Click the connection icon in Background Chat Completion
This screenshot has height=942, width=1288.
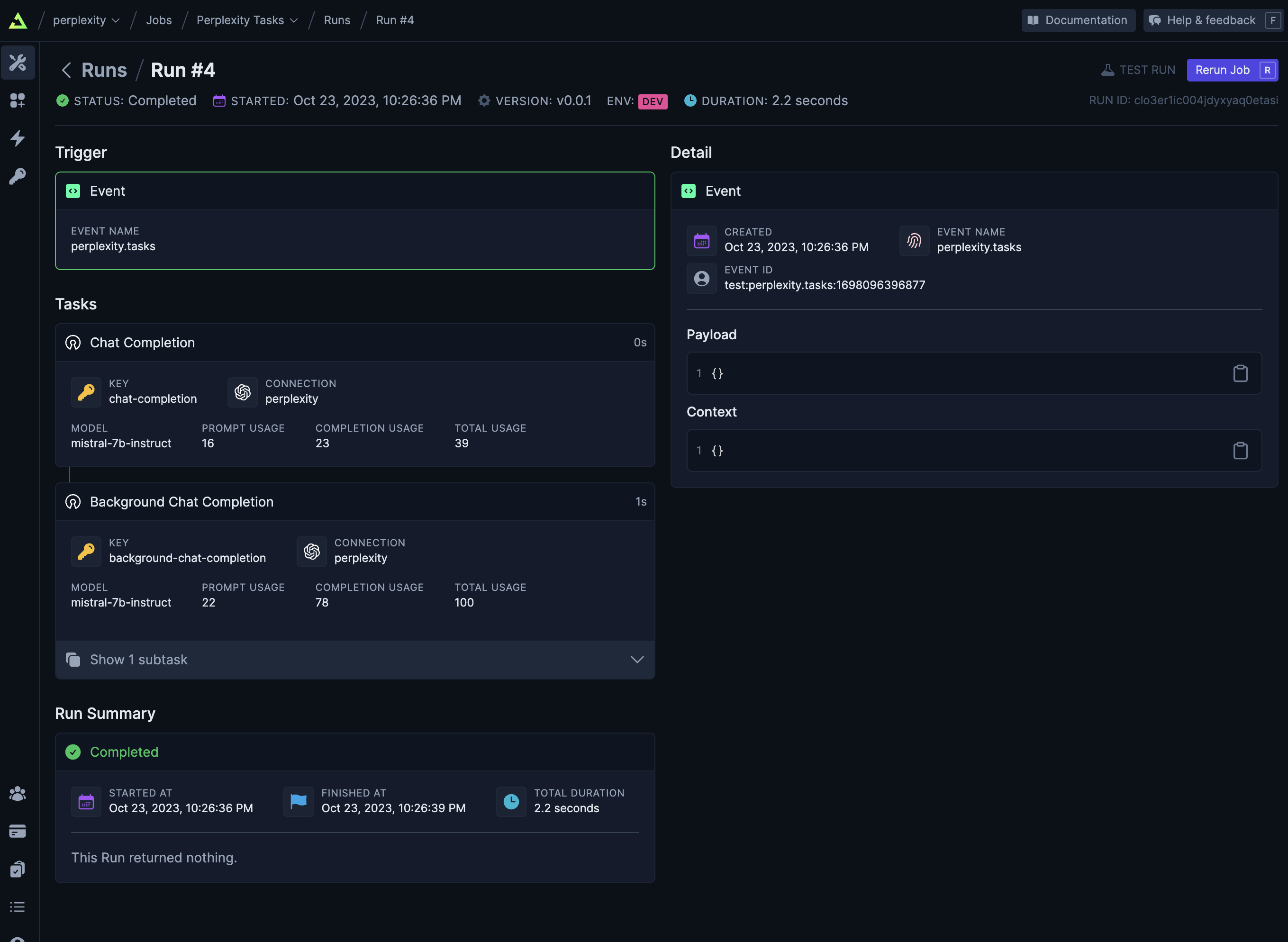311,552
